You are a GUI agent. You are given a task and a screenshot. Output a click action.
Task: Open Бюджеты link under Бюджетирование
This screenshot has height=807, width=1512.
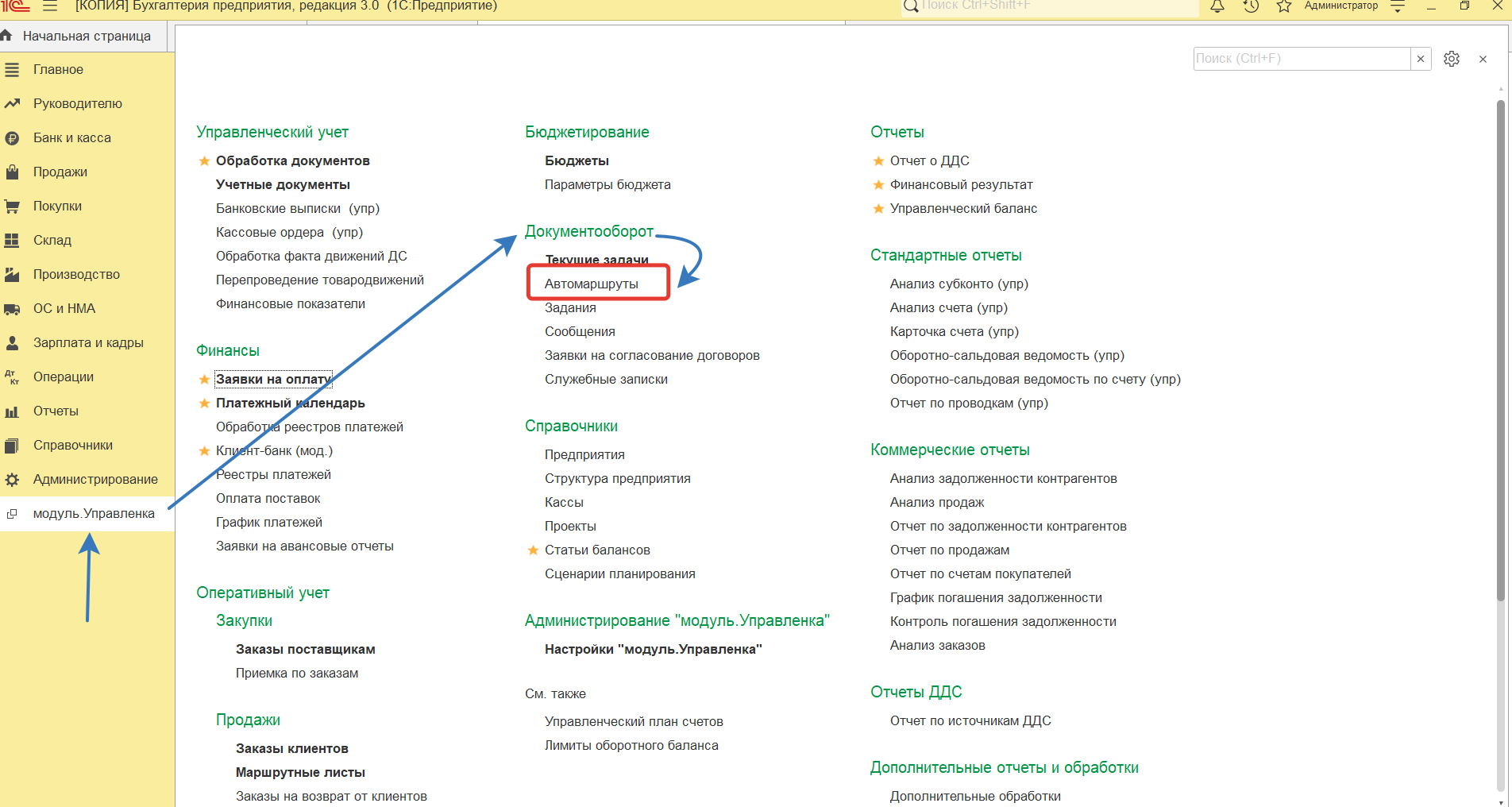(x=577, y=161)
